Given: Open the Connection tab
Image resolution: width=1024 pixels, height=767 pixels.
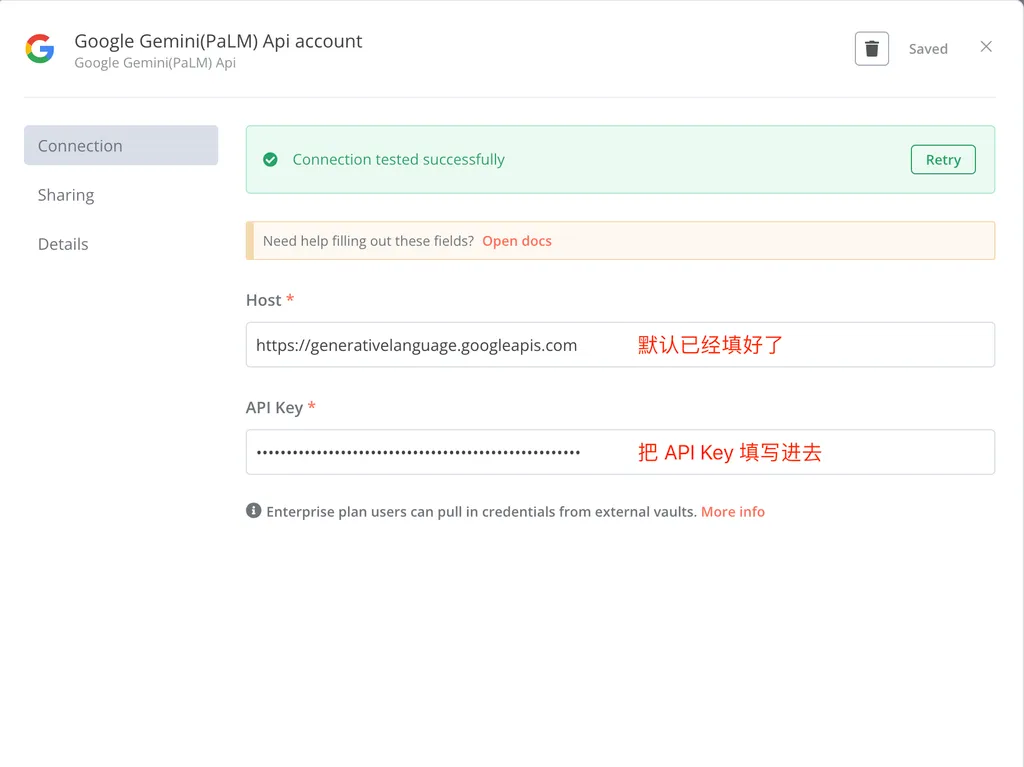Looking at the screenshot, I should coord(121,145).
